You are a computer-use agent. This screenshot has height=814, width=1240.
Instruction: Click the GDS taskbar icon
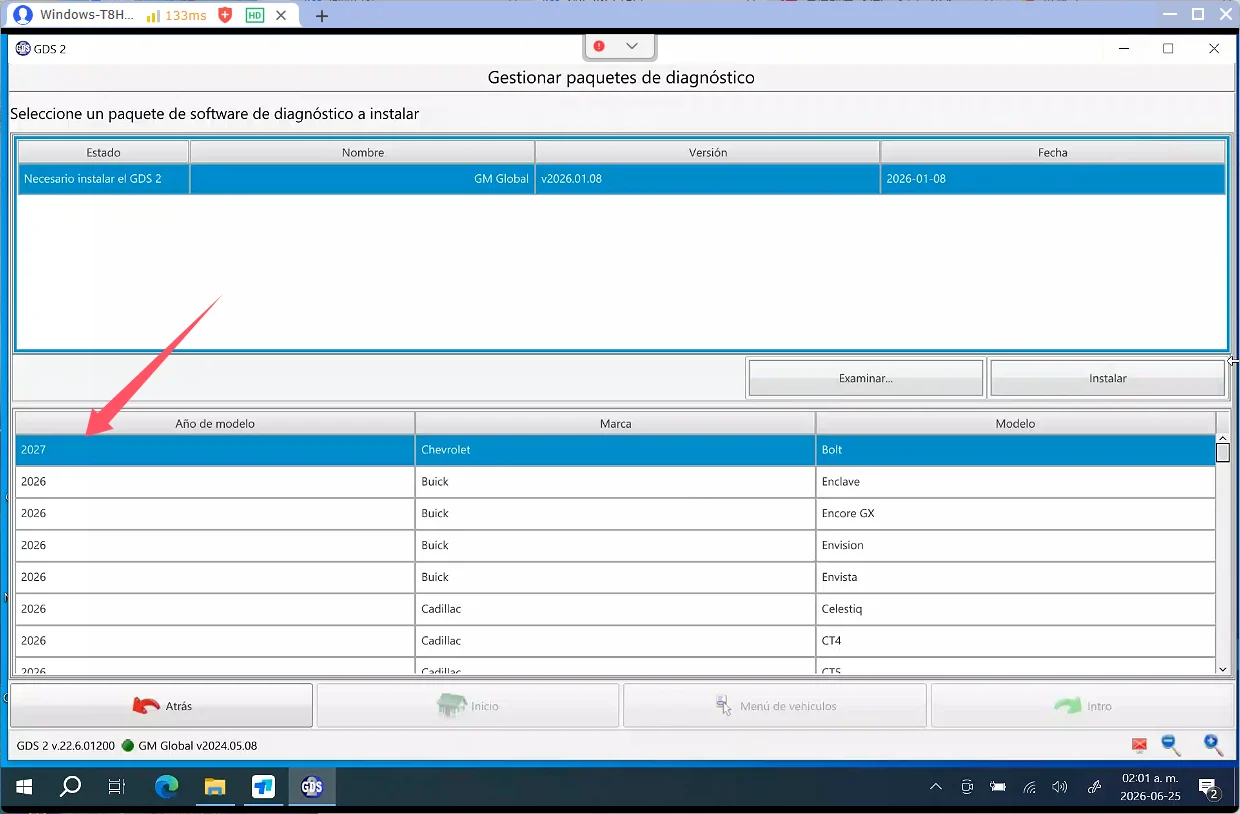[x=312, y=787]
